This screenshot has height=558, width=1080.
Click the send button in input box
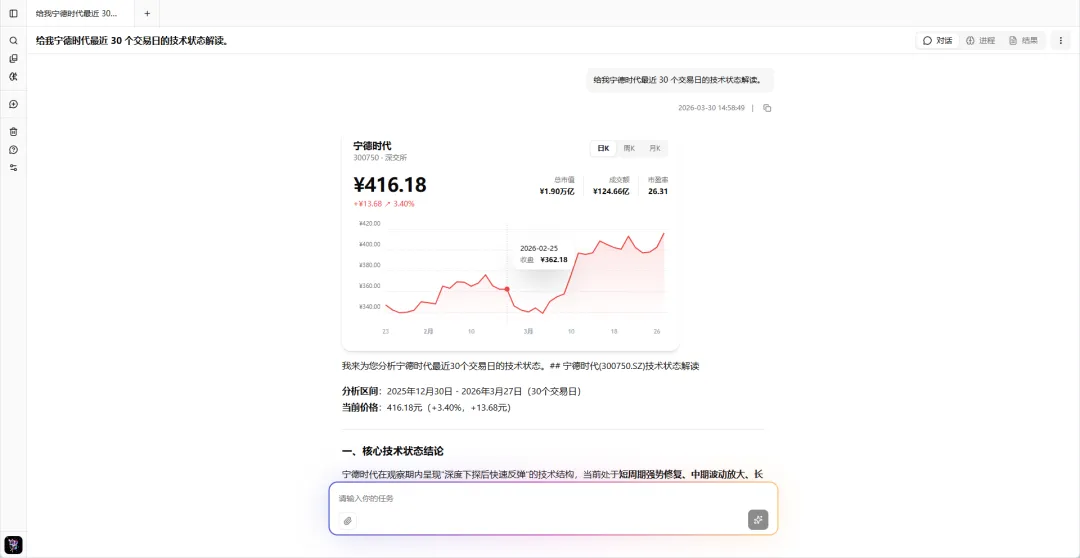pos(758,520)
